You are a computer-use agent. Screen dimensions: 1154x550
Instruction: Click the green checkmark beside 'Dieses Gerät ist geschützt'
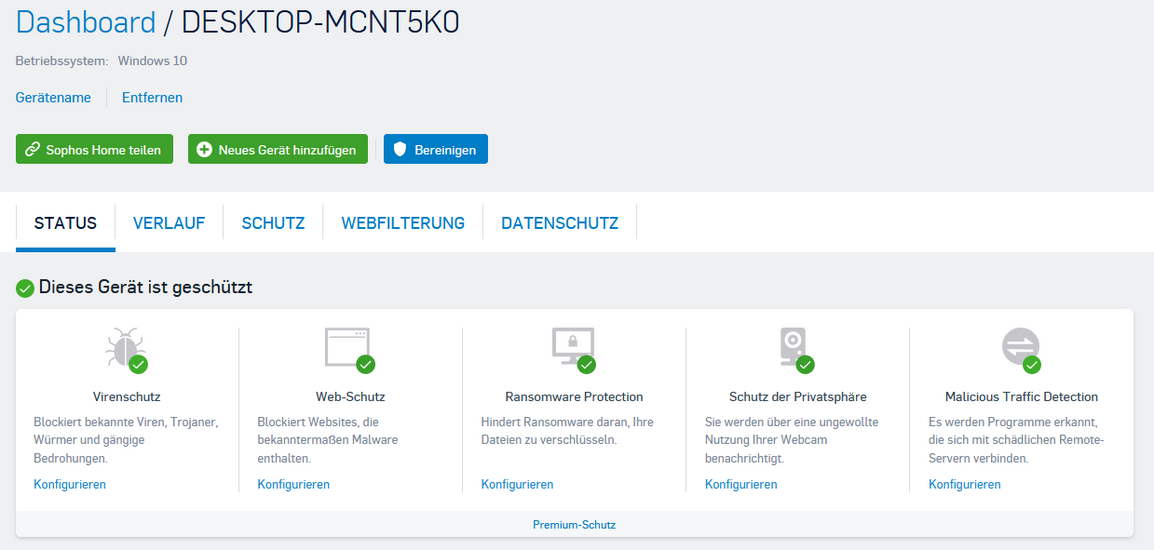point(25,288)
